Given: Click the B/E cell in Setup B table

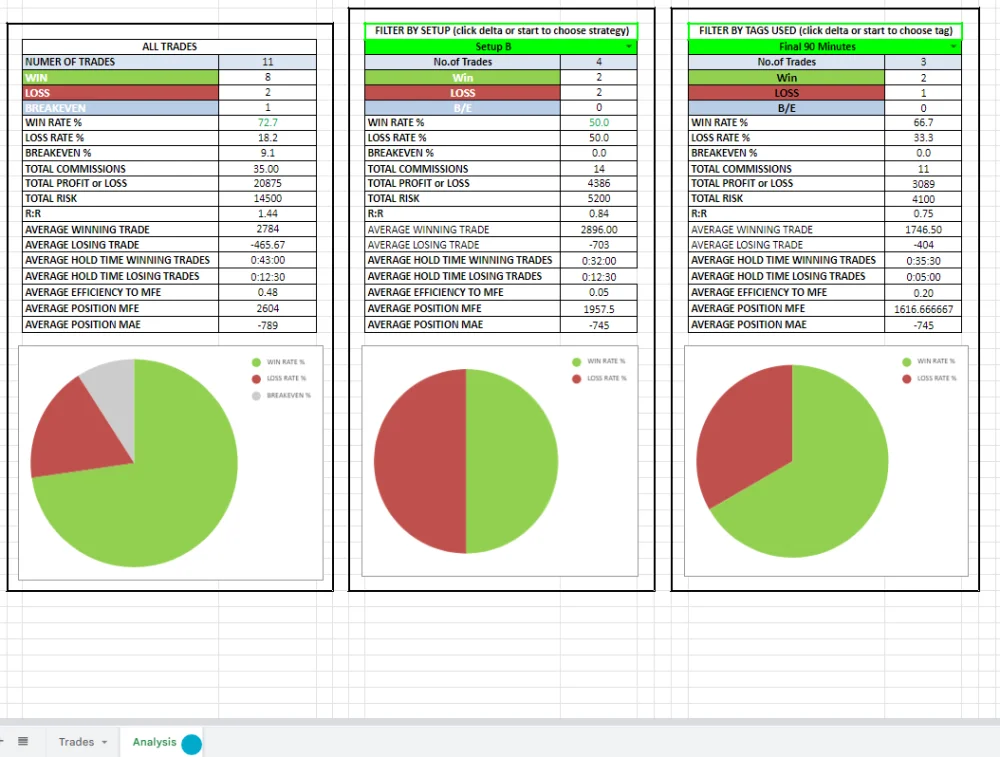Looking at the screenshot, I should 462,108.
